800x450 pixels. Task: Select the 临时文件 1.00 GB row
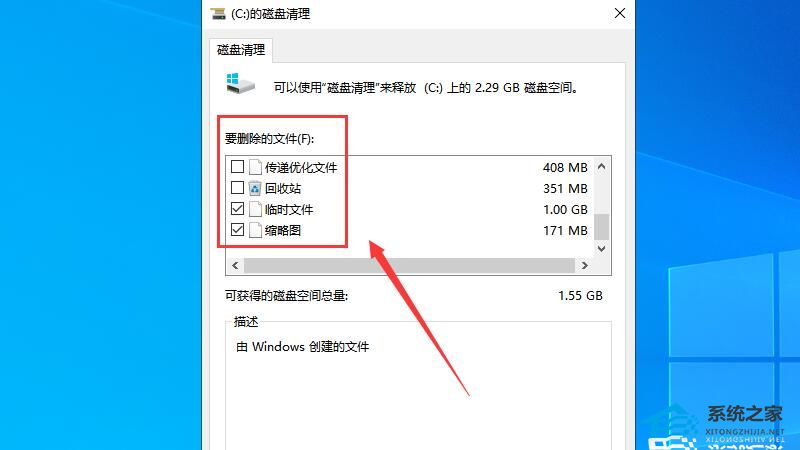[410, 209]
